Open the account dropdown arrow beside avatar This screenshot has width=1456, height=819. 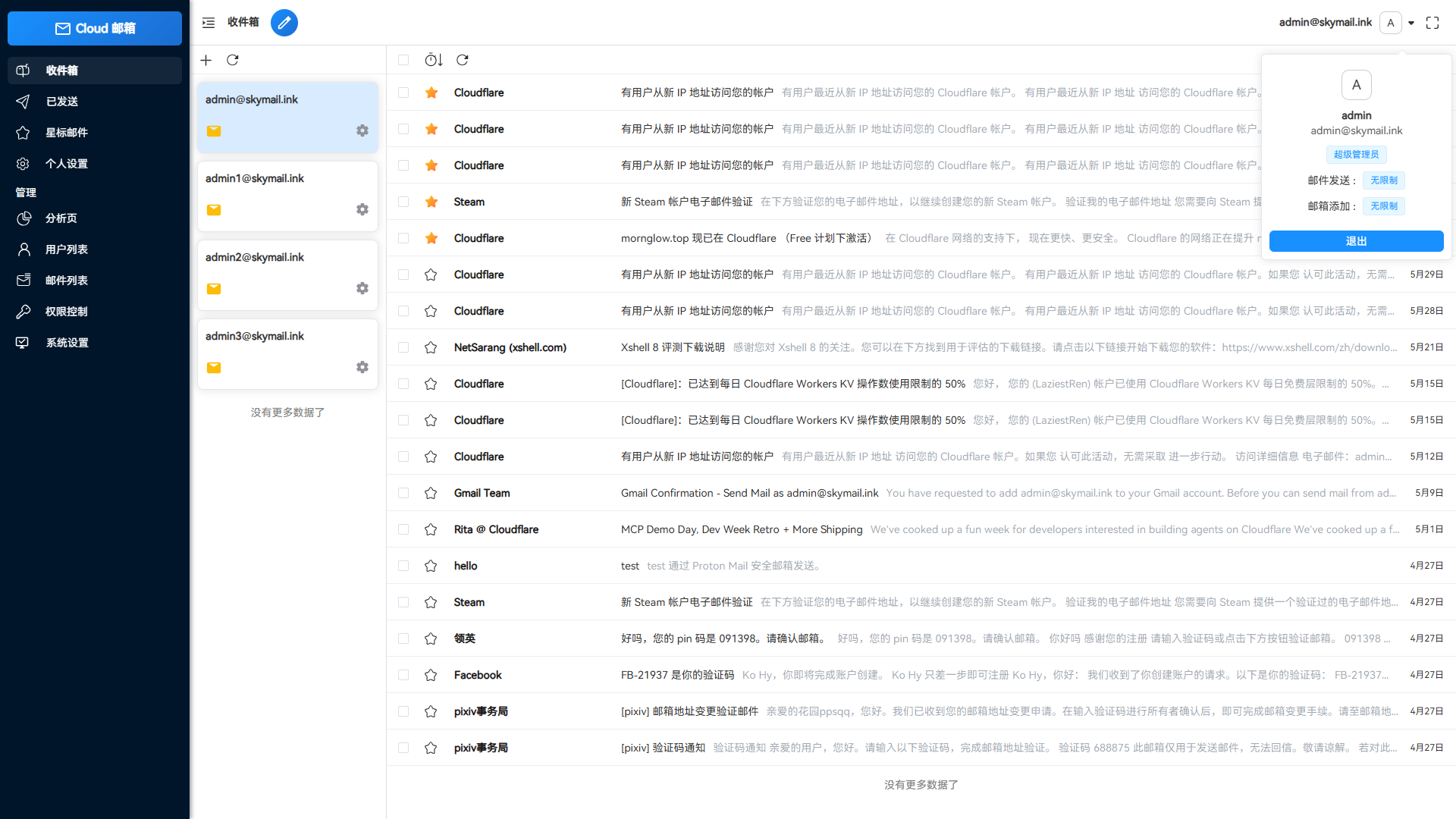pos(1412,23)
